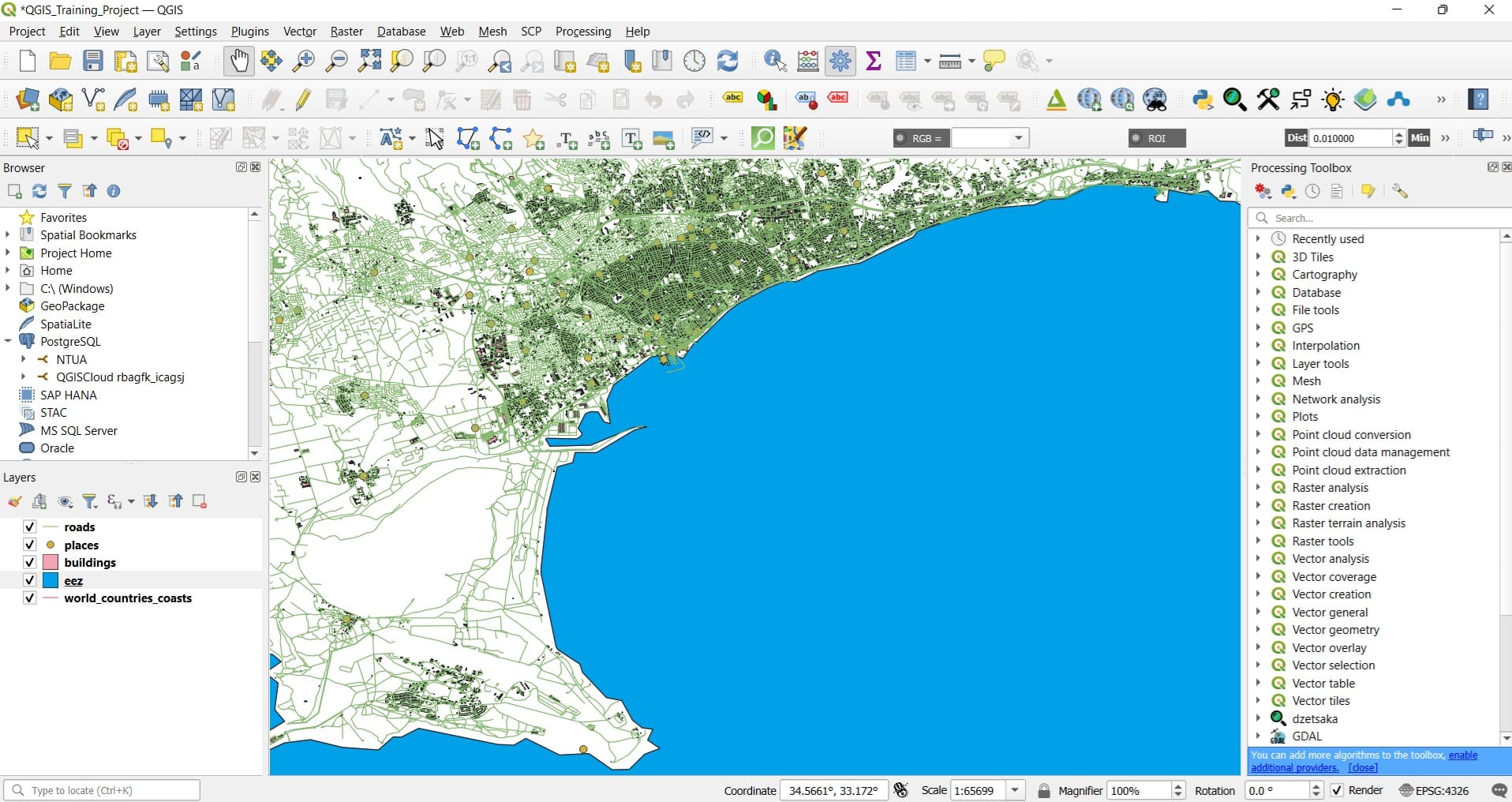The width and height of the screenshot is (1512, 802).
Task: Save the project with the floppy disk icon
Action: point(93,61)
